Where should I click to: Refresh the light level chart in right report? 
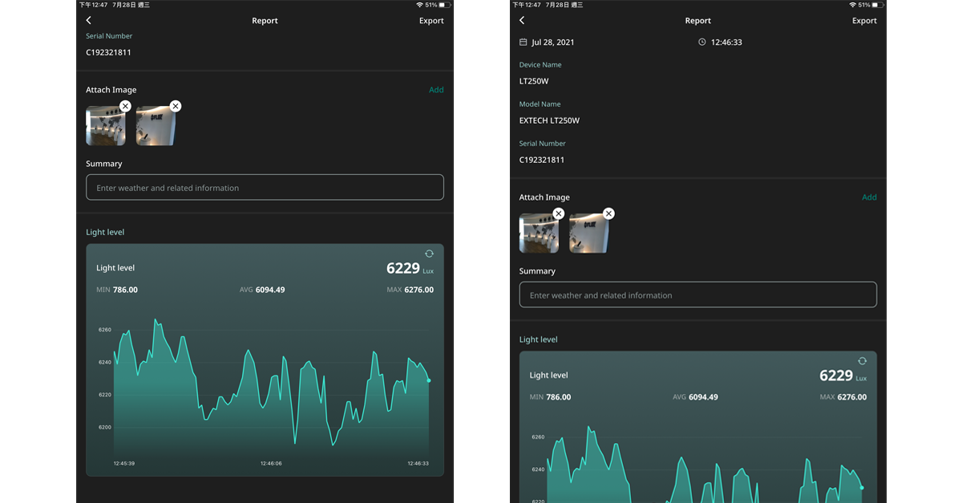point(862,361)
